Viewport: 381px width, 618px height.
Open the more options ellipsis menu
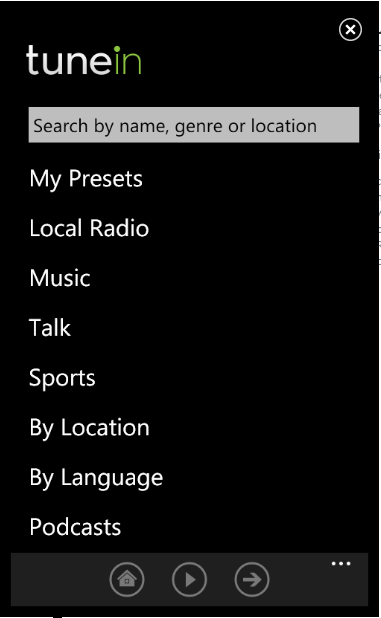[x=341, y=564]
